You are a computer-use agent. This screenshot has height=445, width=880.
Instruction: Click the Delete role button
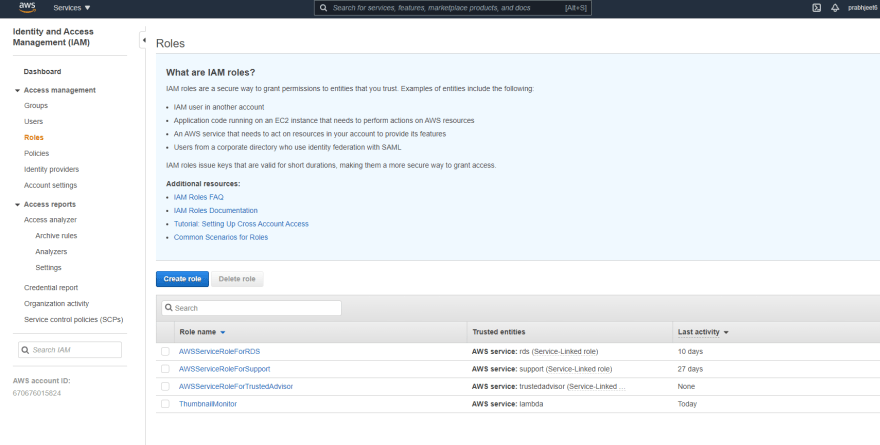click(x=237, y=279)
